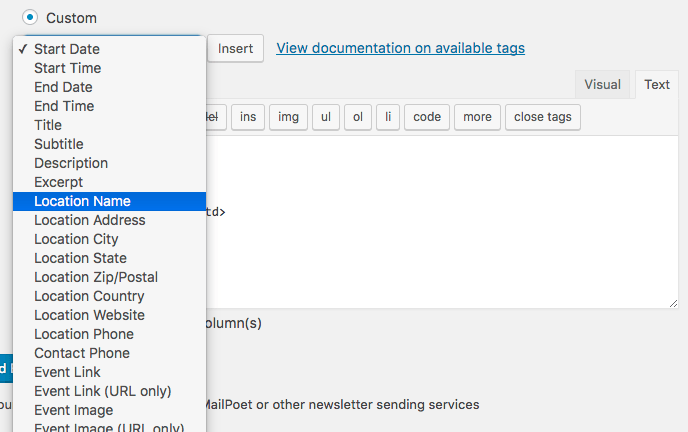Image resolution: width=688 pixels, height=432 pixels.
Task: Pick Contact Phone from the list
Action: 109,353
